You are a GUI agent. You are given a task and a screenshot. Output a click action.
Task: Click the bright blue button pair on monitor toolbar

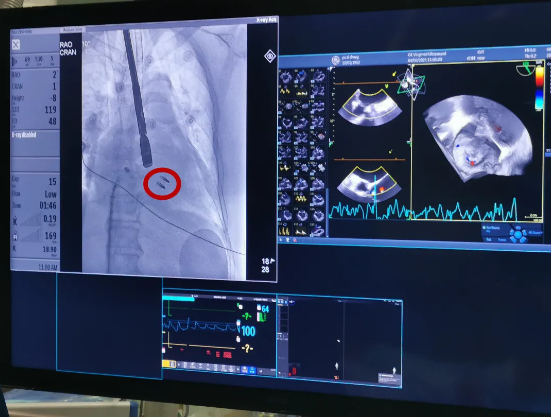[x=248, y=370]
